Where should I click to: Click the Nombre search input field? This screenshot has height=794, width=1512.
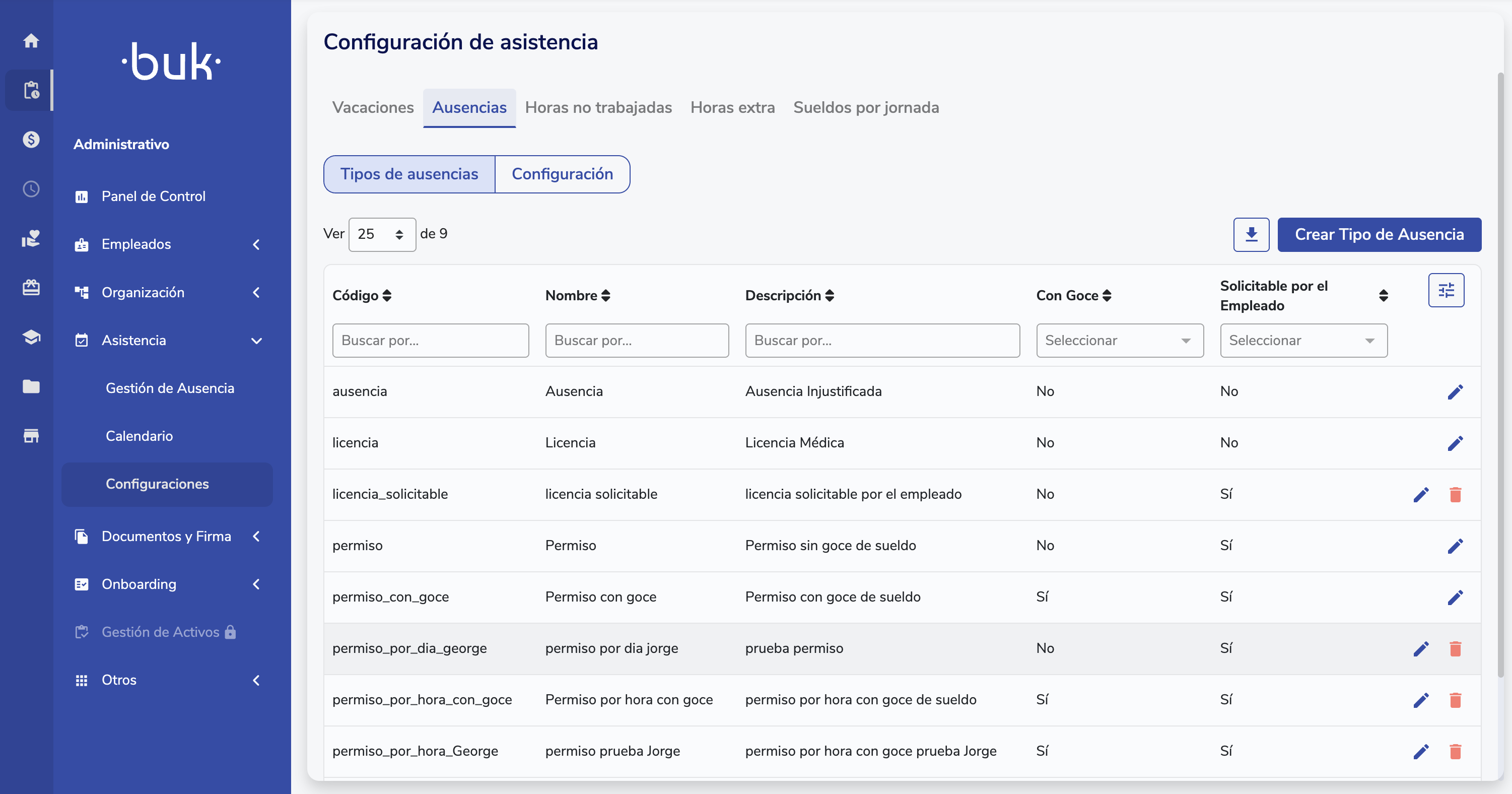636,341
